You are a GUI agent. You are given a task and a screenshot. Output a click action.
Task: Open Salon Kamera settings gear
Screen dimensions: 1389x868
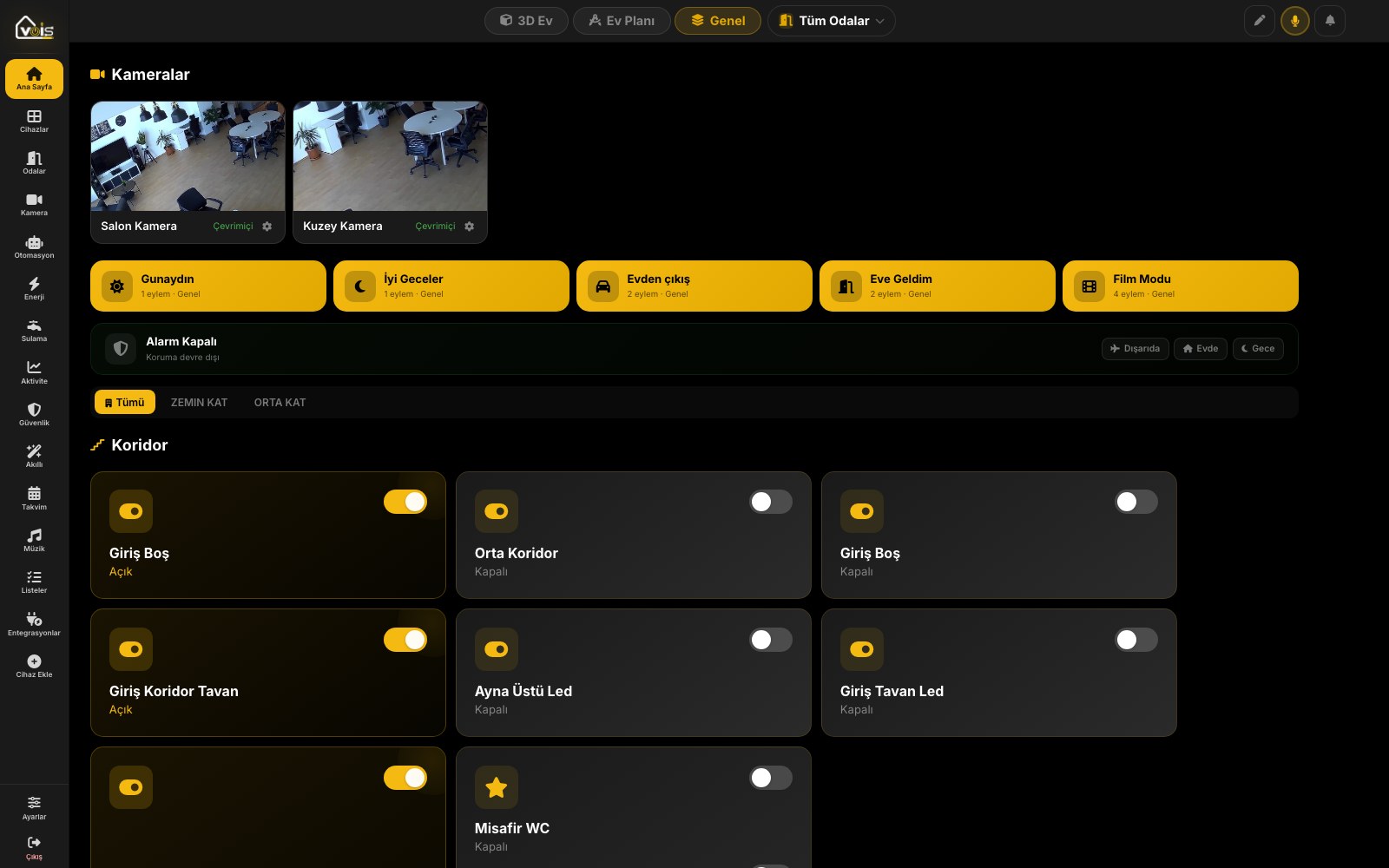click(267, 227)
